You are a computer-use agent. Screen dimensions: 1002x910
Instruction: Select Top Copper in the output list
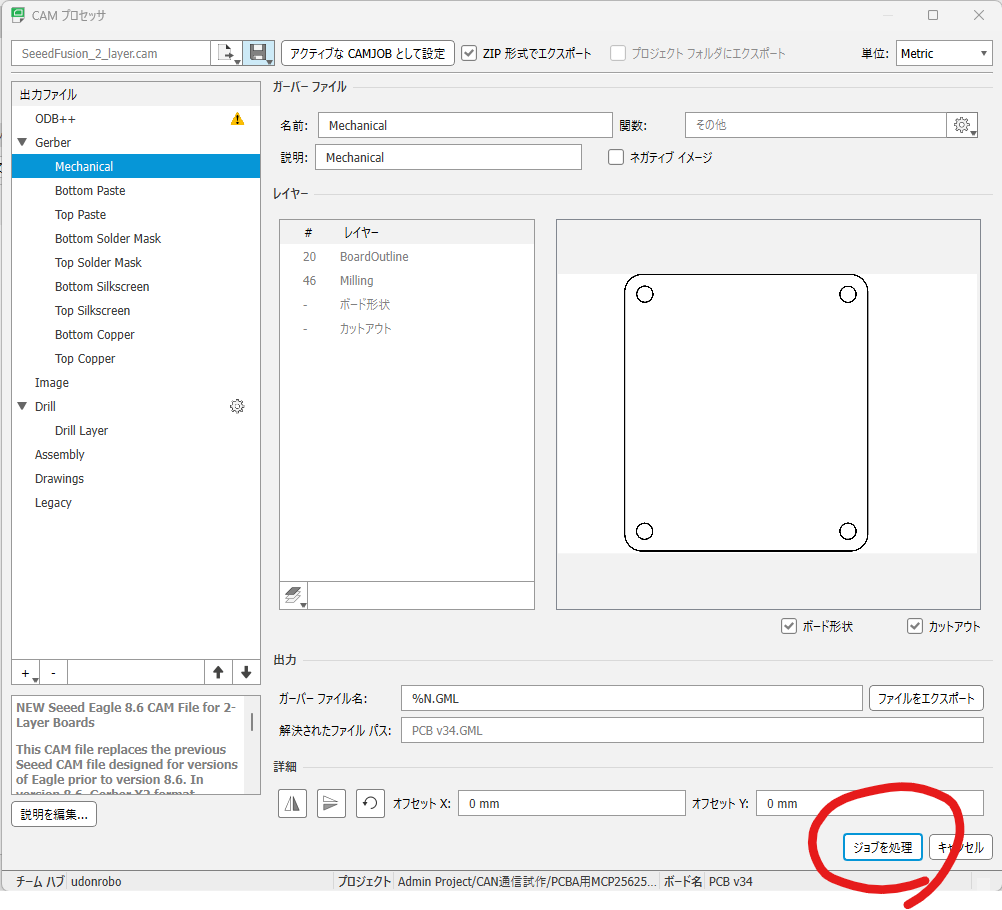click(x=85, y=359)
